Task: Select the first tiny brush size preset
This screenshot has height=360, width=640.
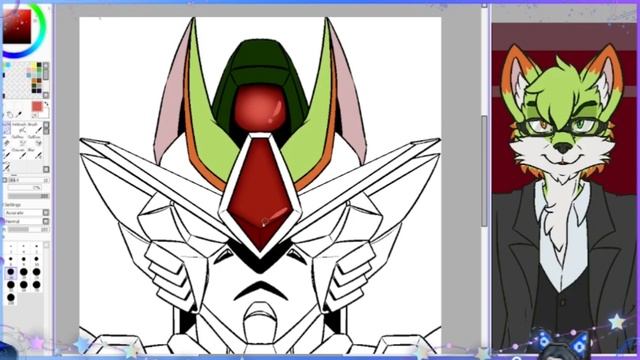Action: (11, 247)
